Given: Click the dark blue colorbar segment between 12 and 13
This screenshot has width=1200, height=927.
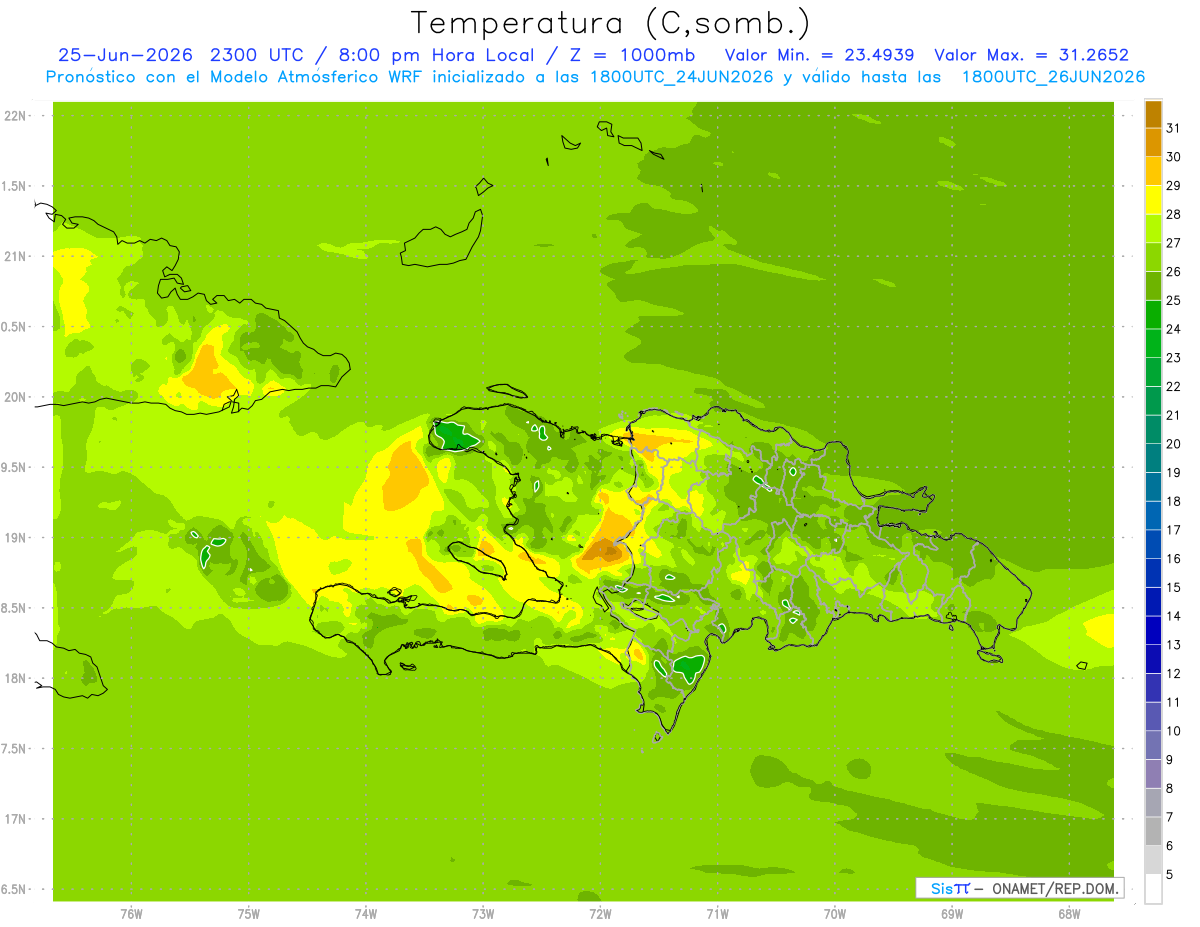Looking at the screenshot, I should pyautogui.click(x=1153, y=659).
